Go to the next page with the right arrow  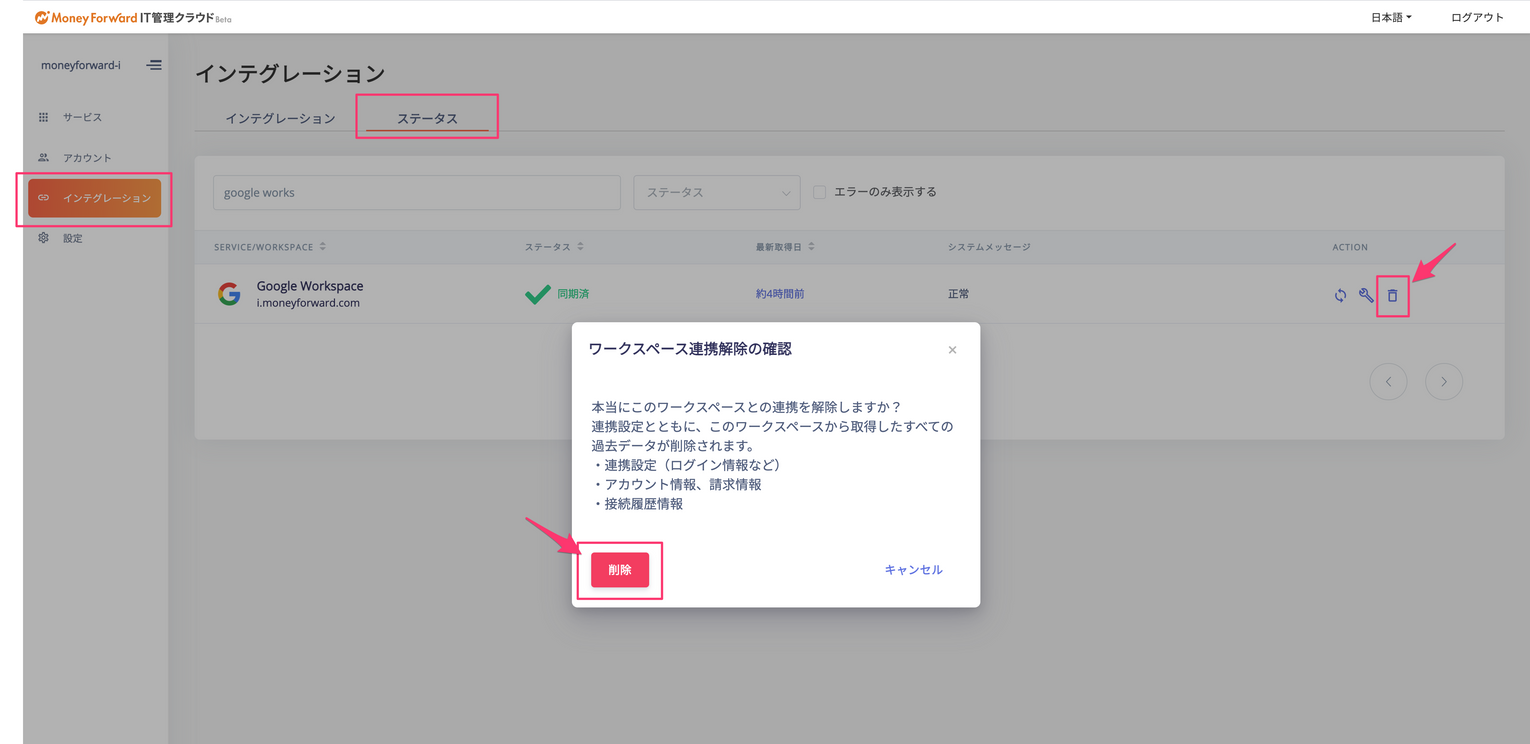[1444, 381]
